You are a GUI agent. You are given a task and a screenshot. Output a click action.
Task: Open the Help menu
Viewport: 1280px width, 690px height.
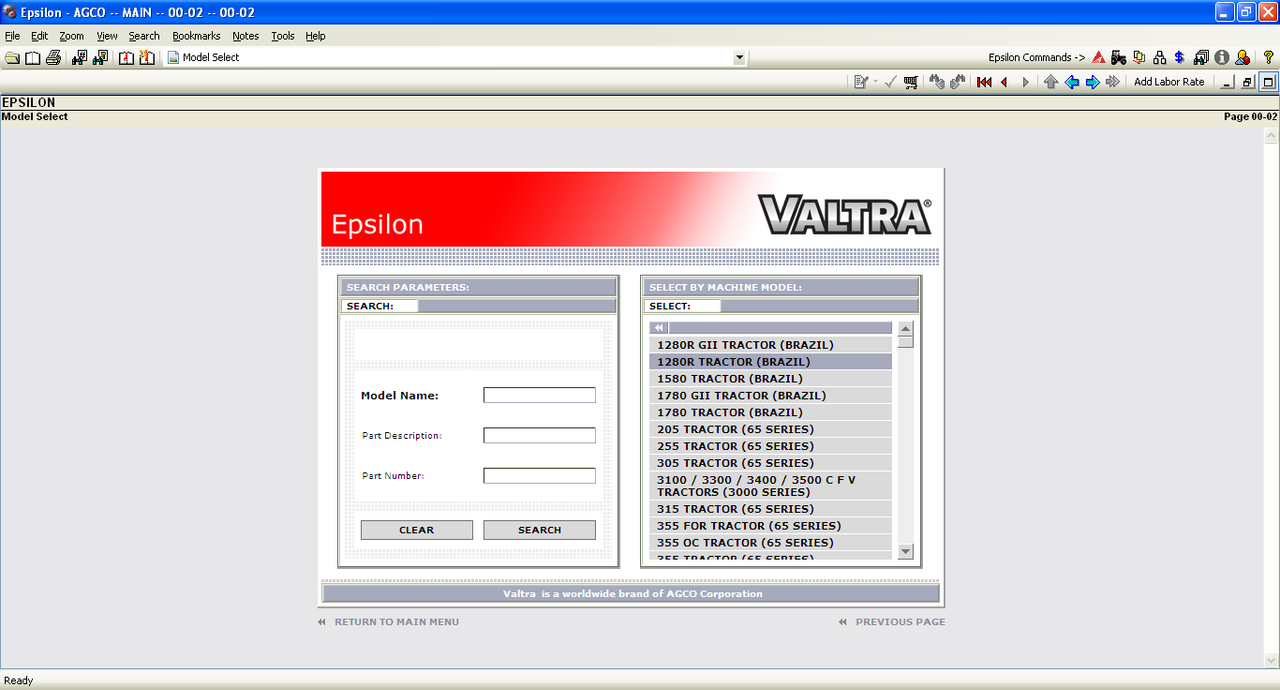(x=315, y=36)
